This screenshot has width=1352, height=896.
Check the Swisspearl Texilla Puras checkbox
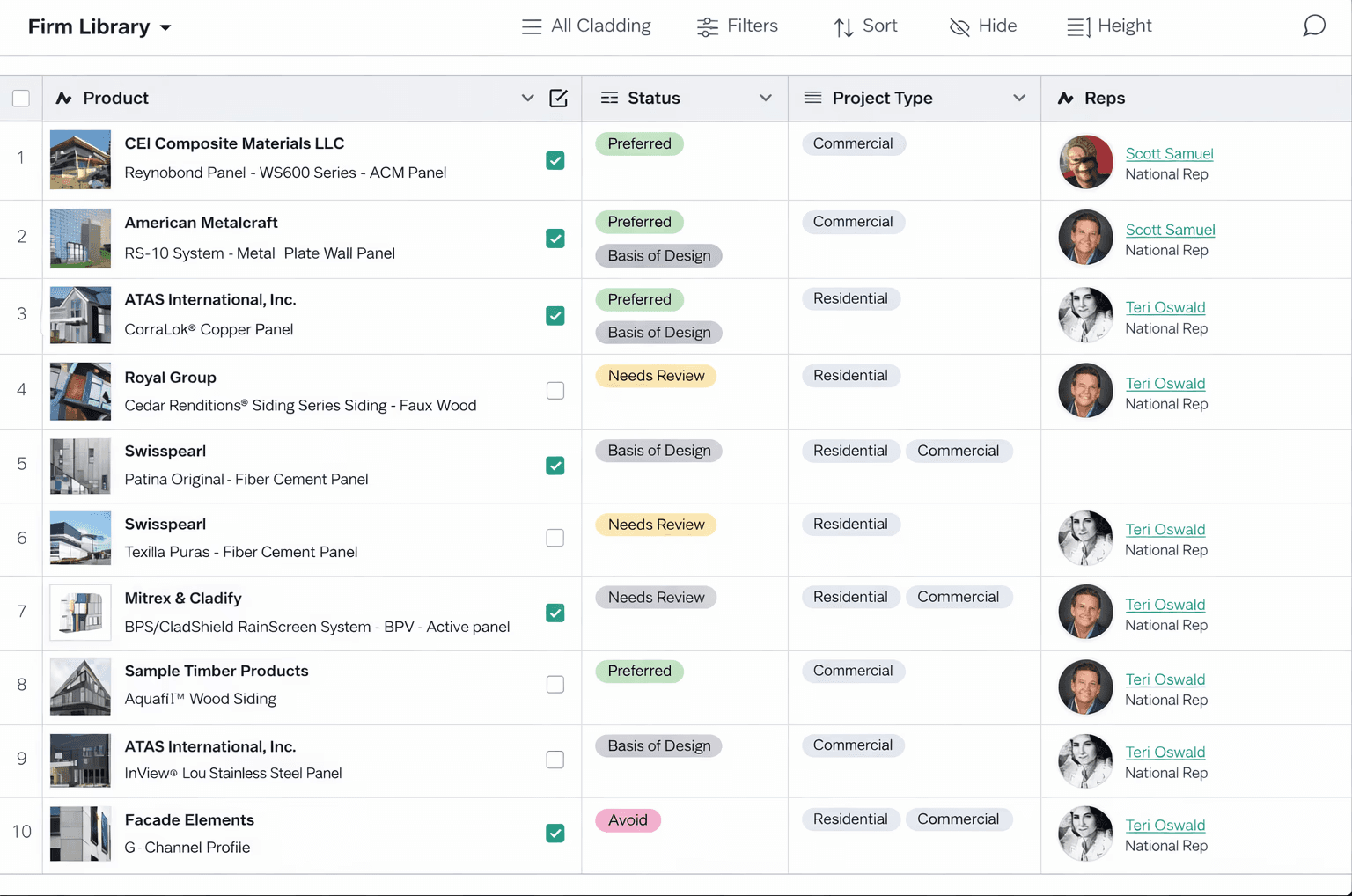pyautogui.click(x=555, y=538)
